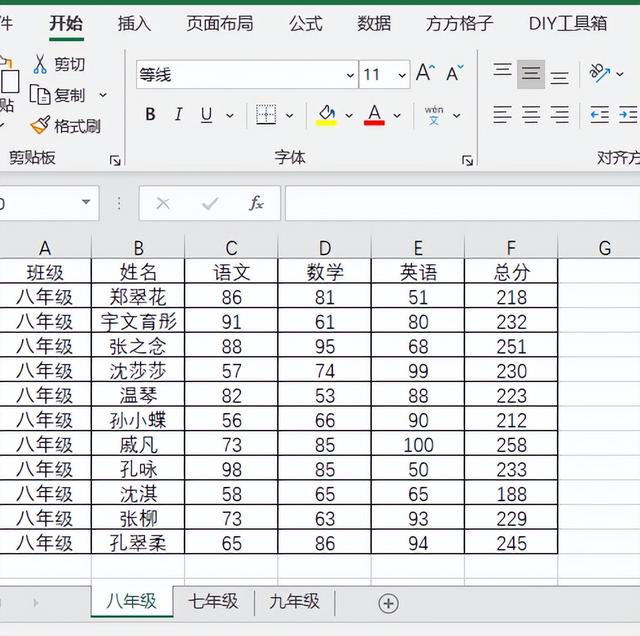Align text right
This screenshot has width=640, height=636.
(559, 115)
